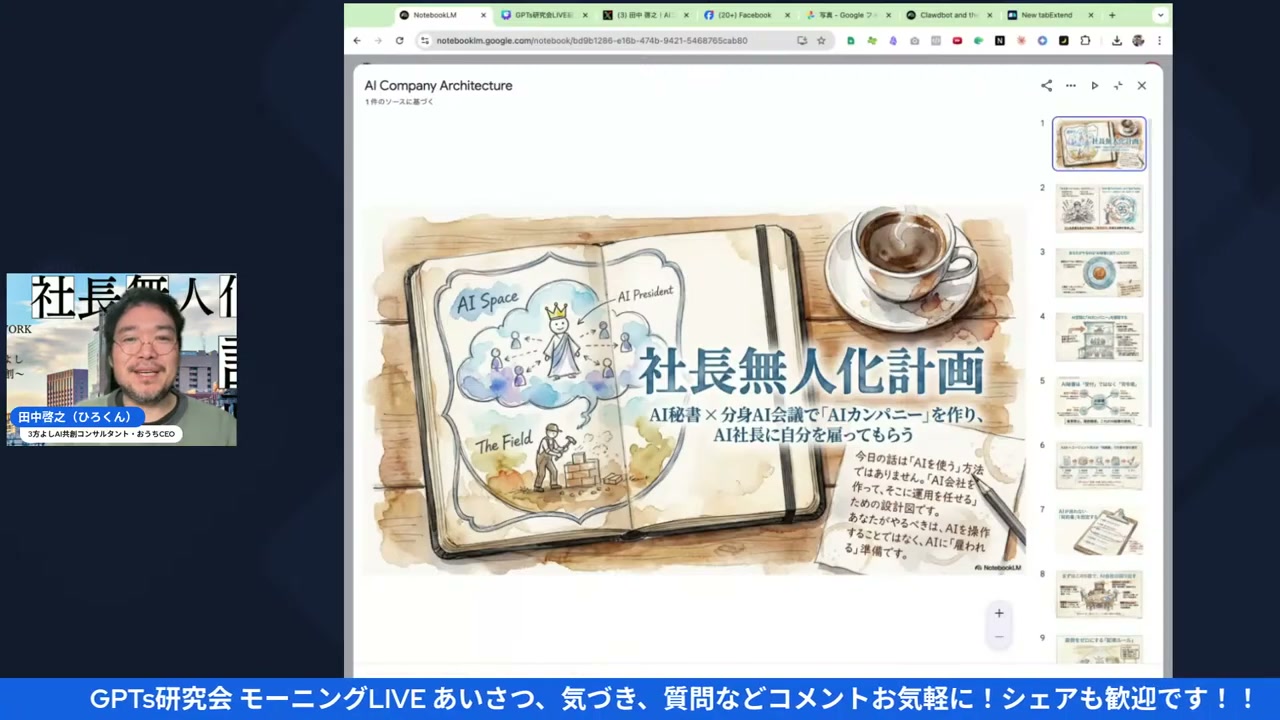Click the address bar site info chevron
Image resolution: width=1280 pixels, height=720 pixels.
(425, 40)
